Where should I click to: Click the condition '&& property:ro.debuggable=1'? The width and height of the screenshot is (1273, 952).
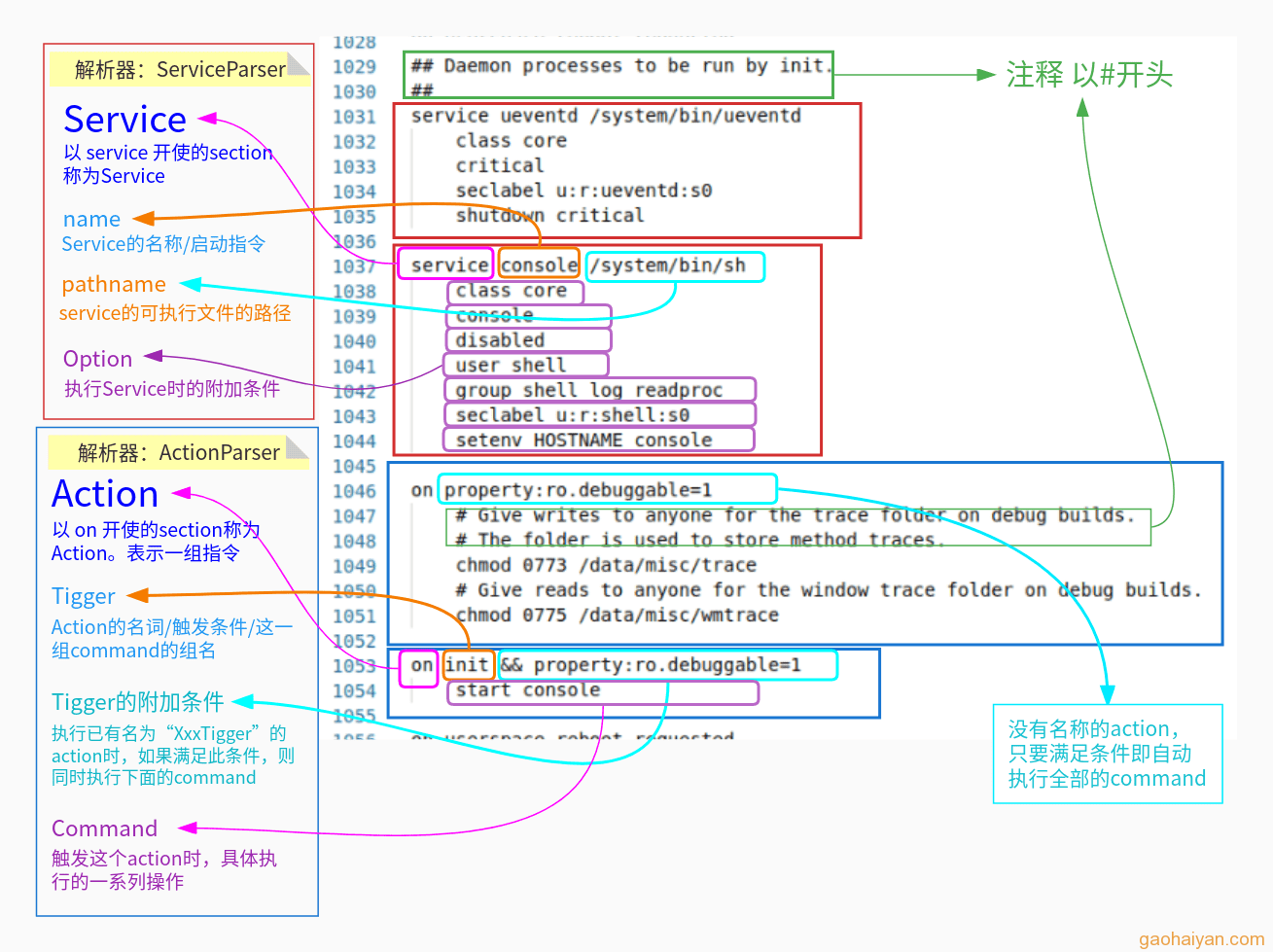click(x=651, y=665)
